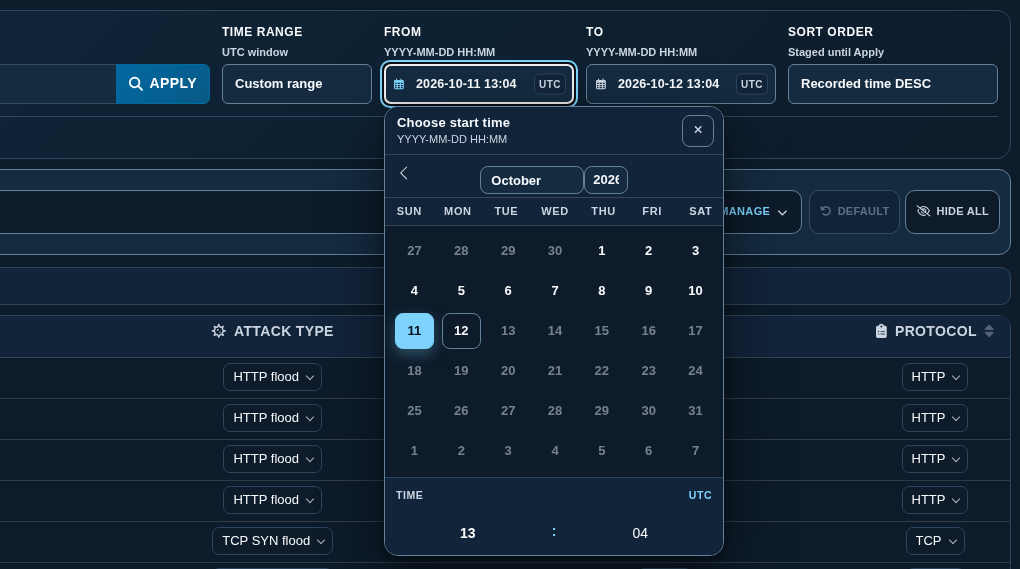The image size is (1020, 569).
Task: Click the search icon on the Apply button
Action: coord(135,84)
